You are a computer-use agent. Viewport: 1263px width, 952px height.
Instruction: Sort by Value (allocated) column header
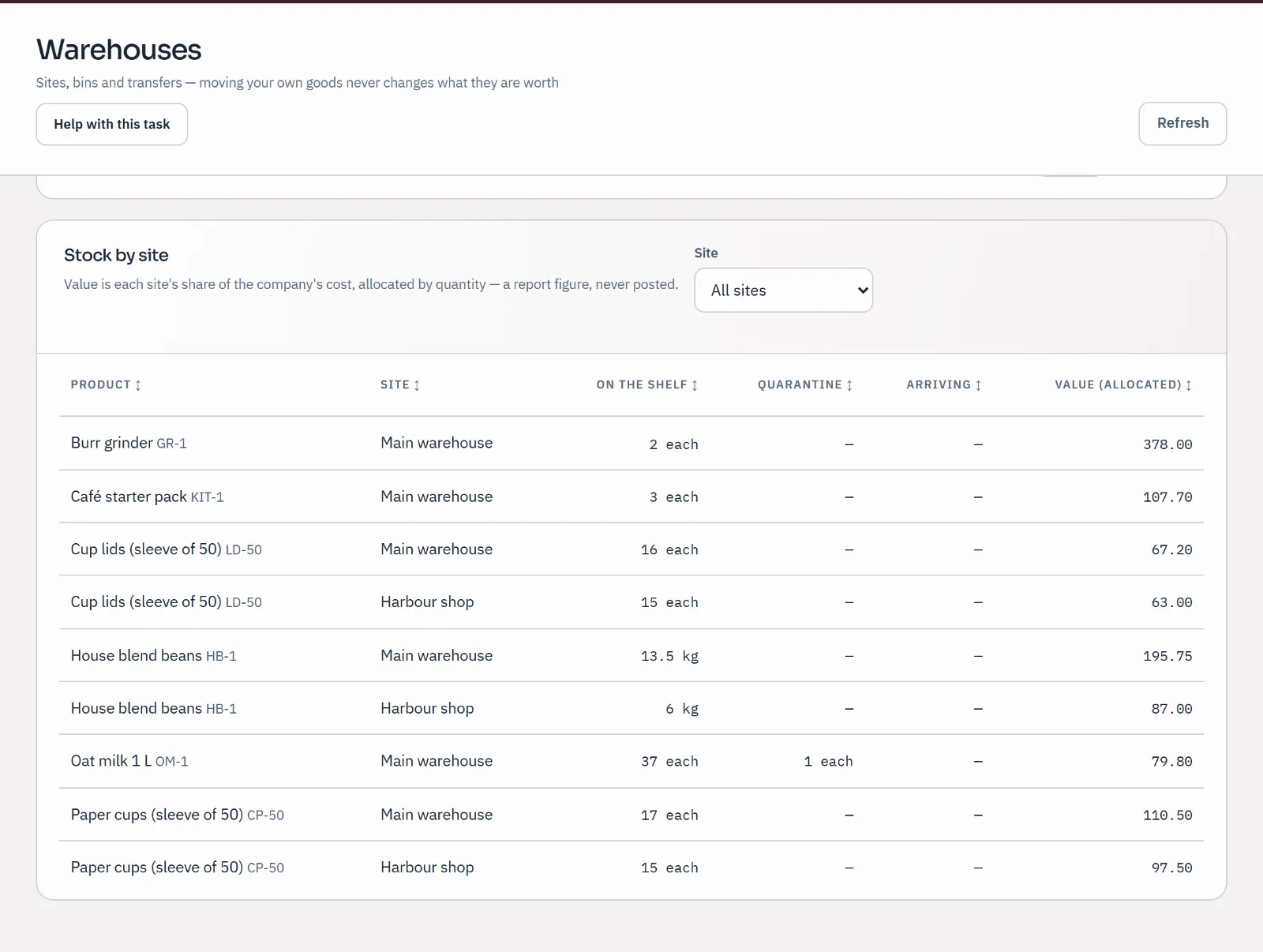tap(1123, 384)
